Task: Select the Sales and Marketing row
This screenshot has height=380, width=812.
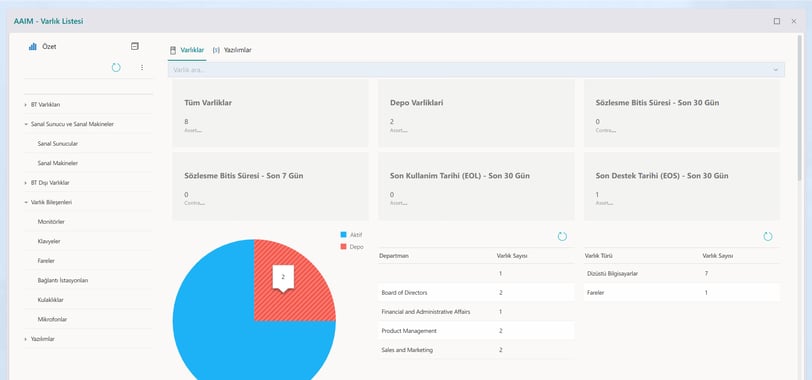Action: pos(476,350)
